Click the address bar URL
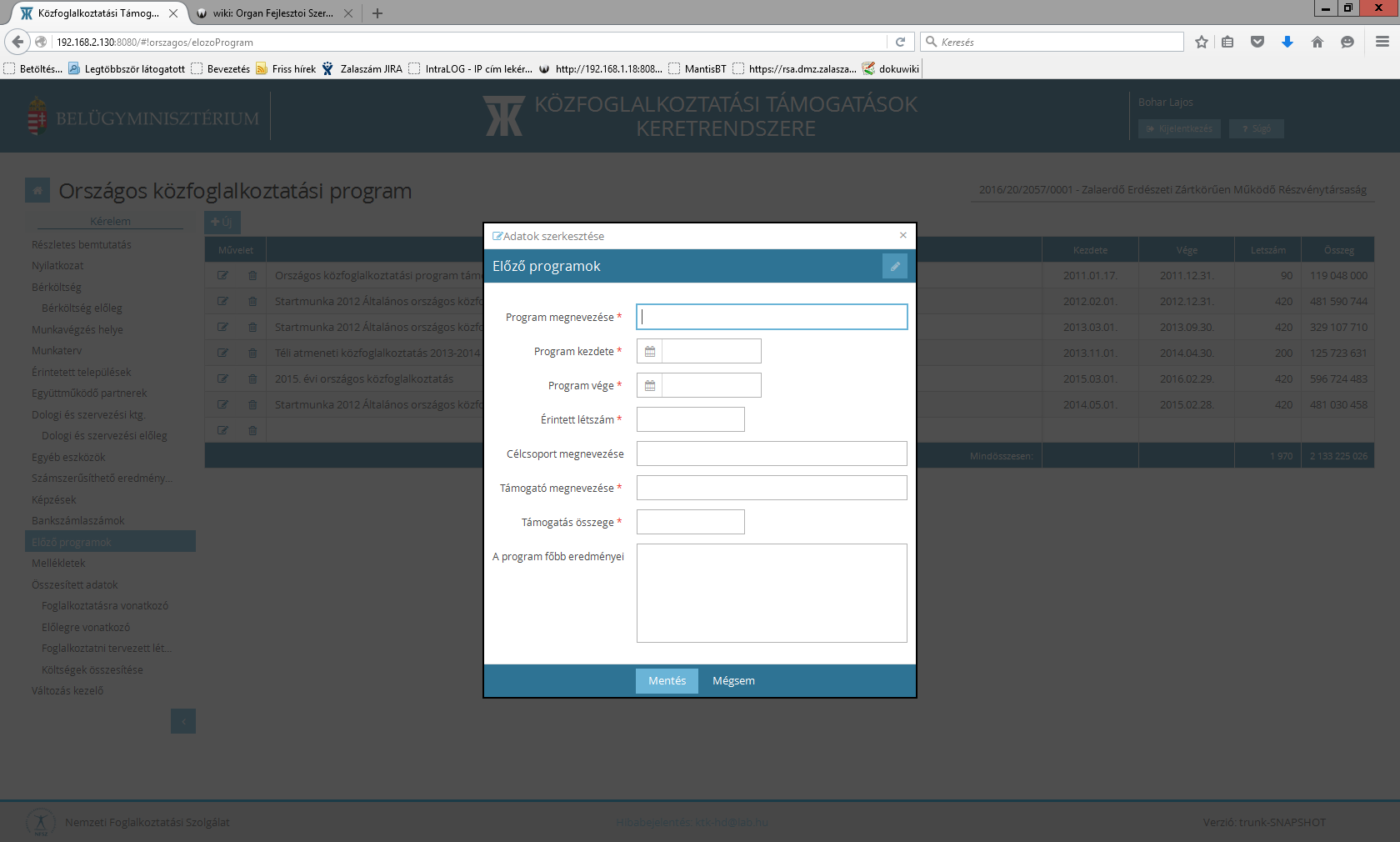 click(471, 42)
